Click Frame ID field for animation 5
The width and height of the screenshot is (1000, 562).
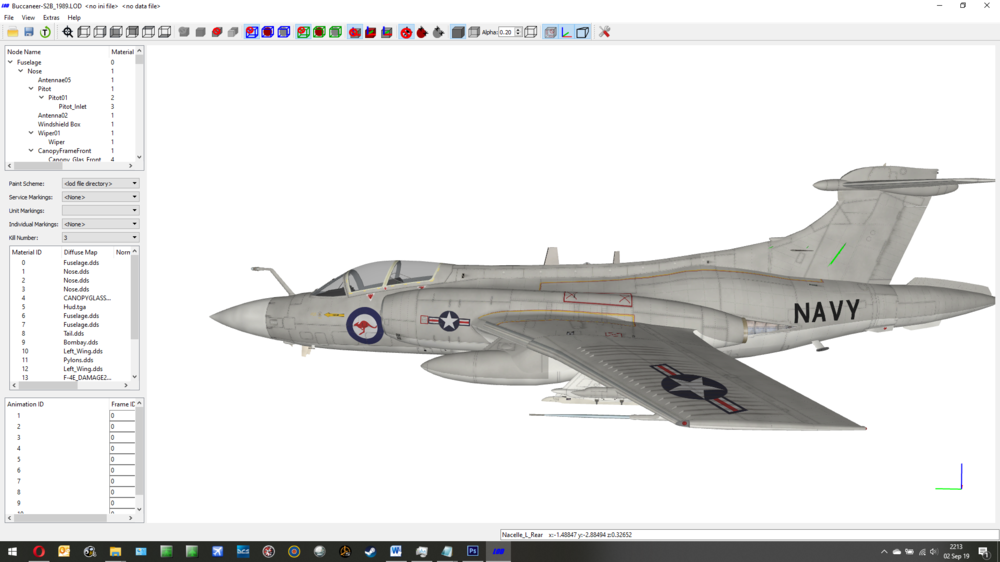(122, 459)
